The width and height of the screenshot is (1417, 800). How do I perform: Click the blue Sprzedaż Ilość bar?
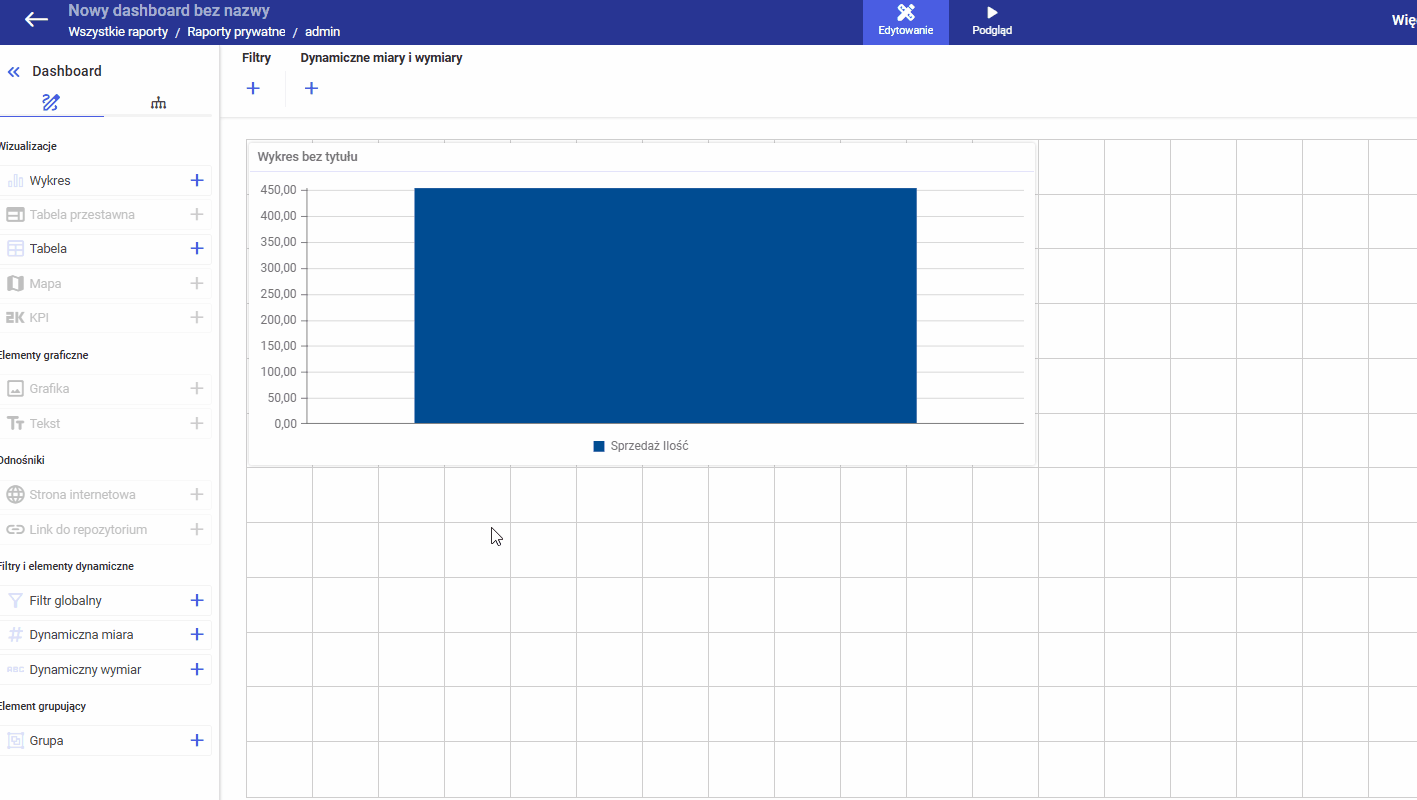[x=665, y=306]
